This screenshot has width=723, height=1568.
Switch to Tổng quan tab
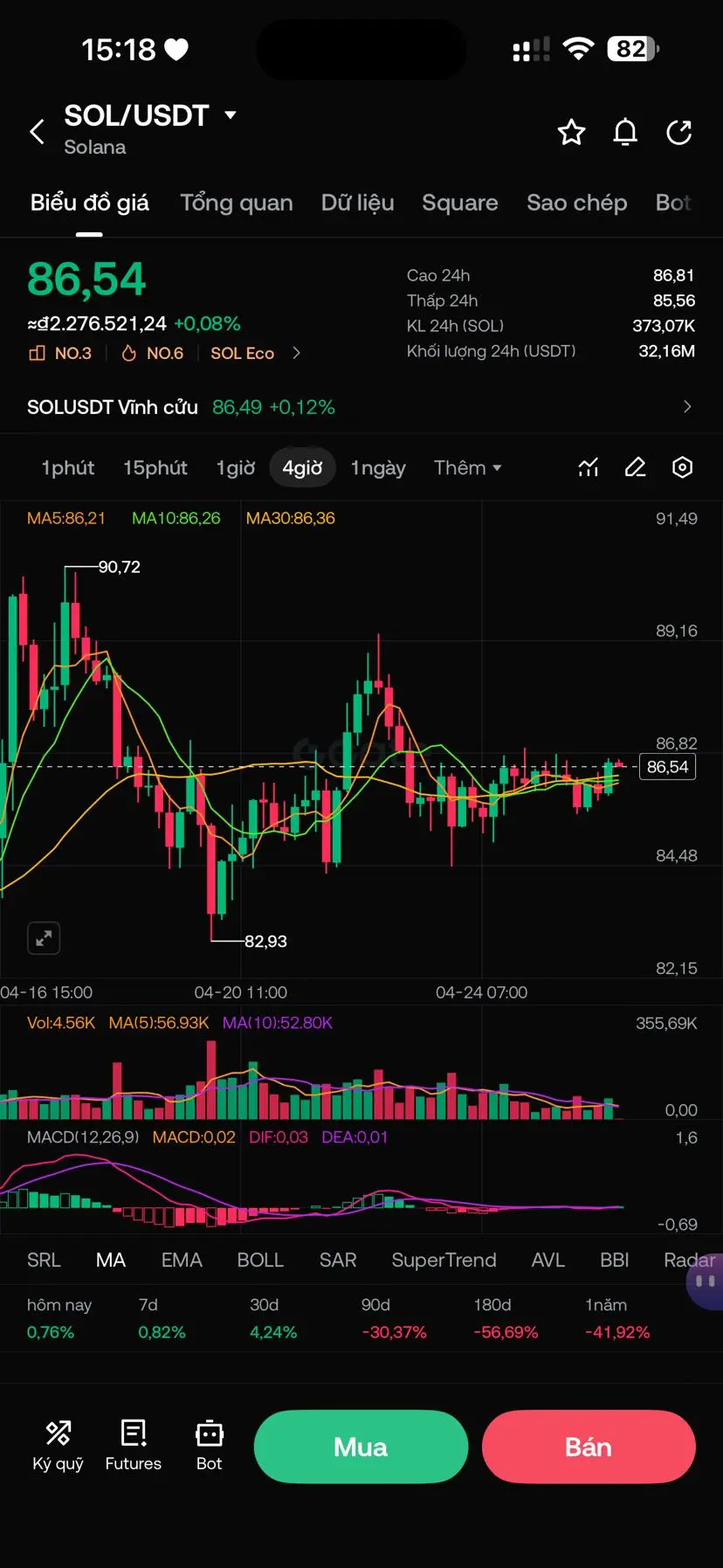237,203
